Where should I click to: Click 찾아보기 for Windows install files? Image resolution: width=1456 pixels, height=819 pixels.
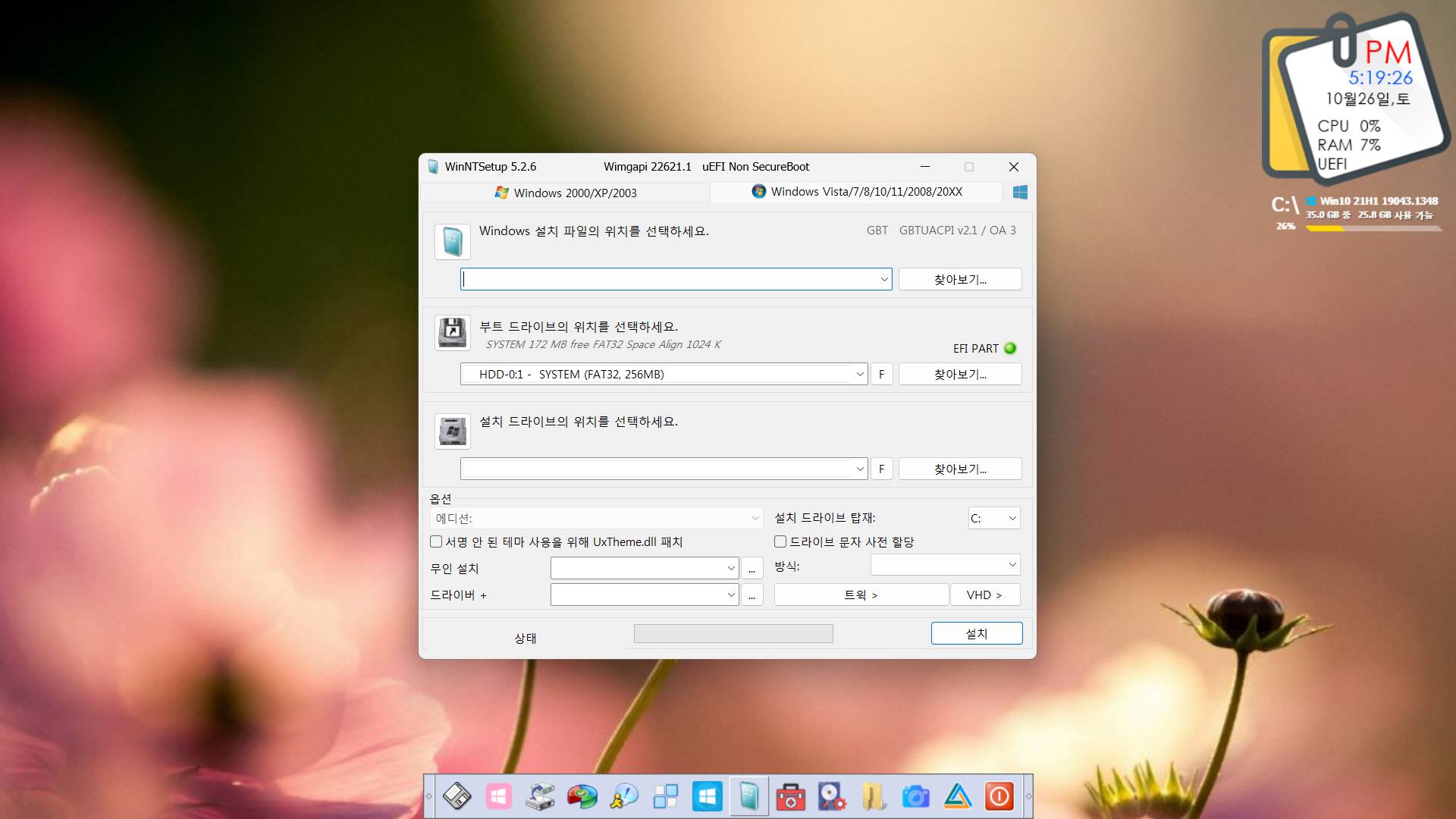[960, 279]
